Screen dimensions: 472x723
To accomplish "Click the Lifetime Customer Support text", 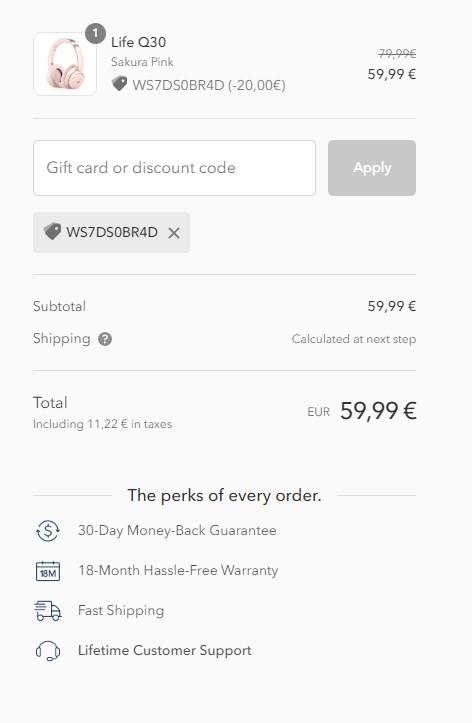I will 165,651.
